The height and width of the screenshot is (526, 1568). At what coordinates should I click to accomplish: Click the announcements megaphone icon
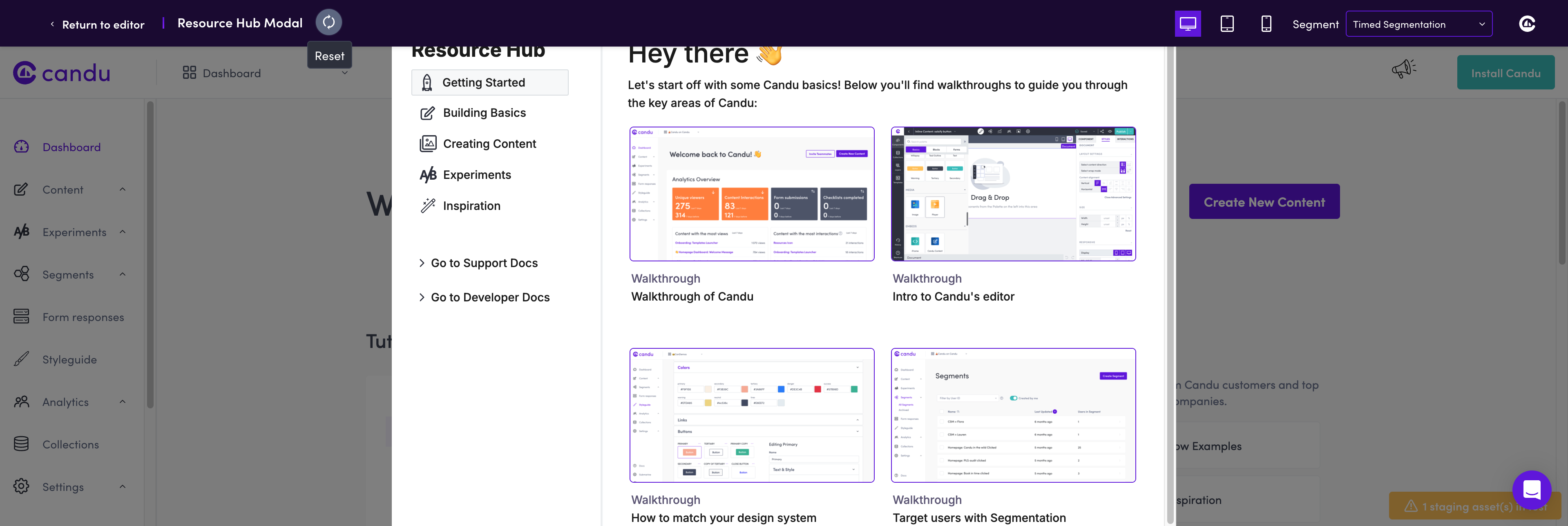click(1404, 69)
